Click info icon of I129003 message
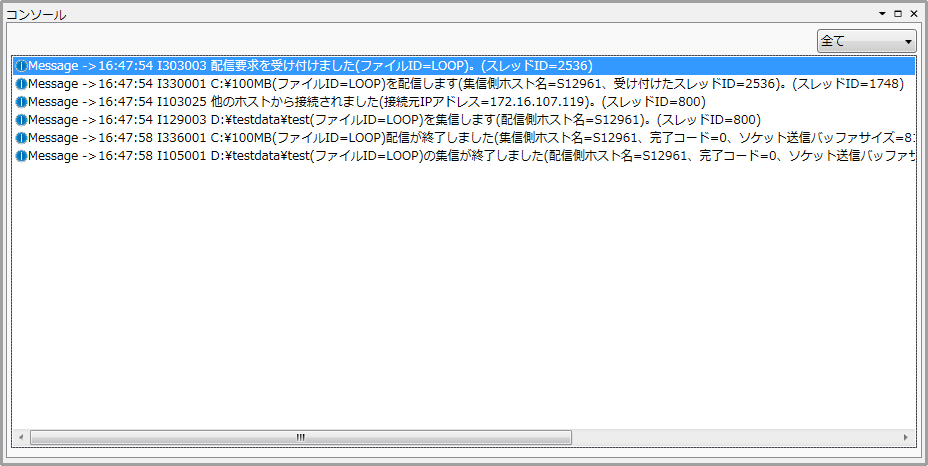Image resolution: width=928 pixels, height=466 pixels. pyautogui.click(x=21, y=120)
